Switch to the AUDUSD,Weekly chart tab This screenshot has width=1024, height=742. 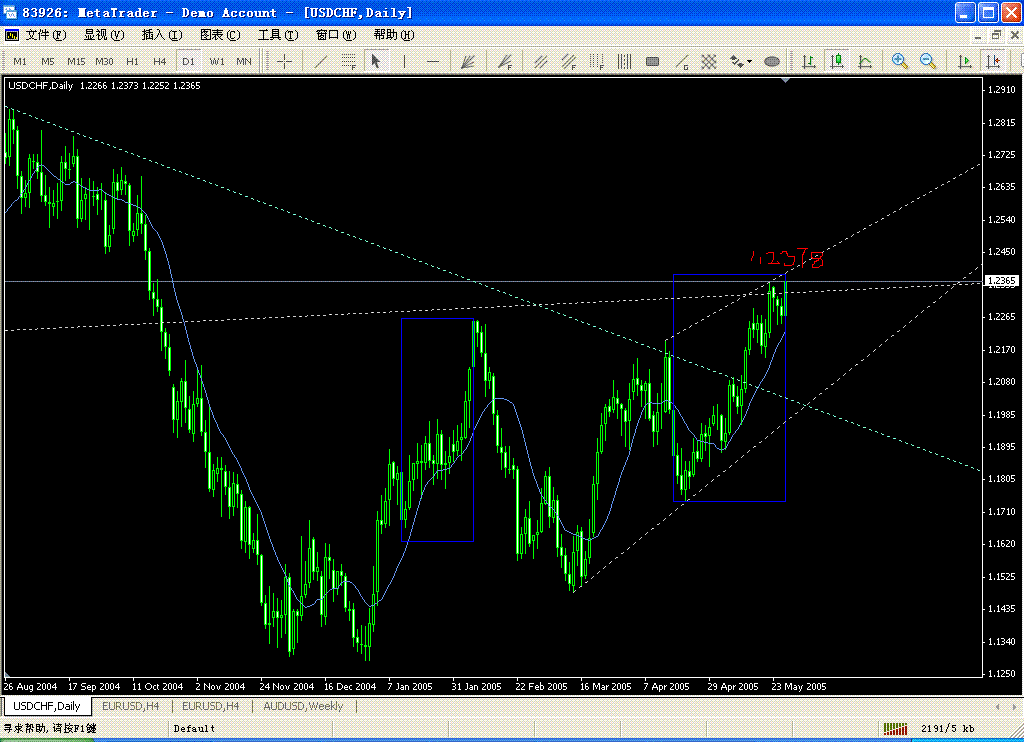[302, 706]
